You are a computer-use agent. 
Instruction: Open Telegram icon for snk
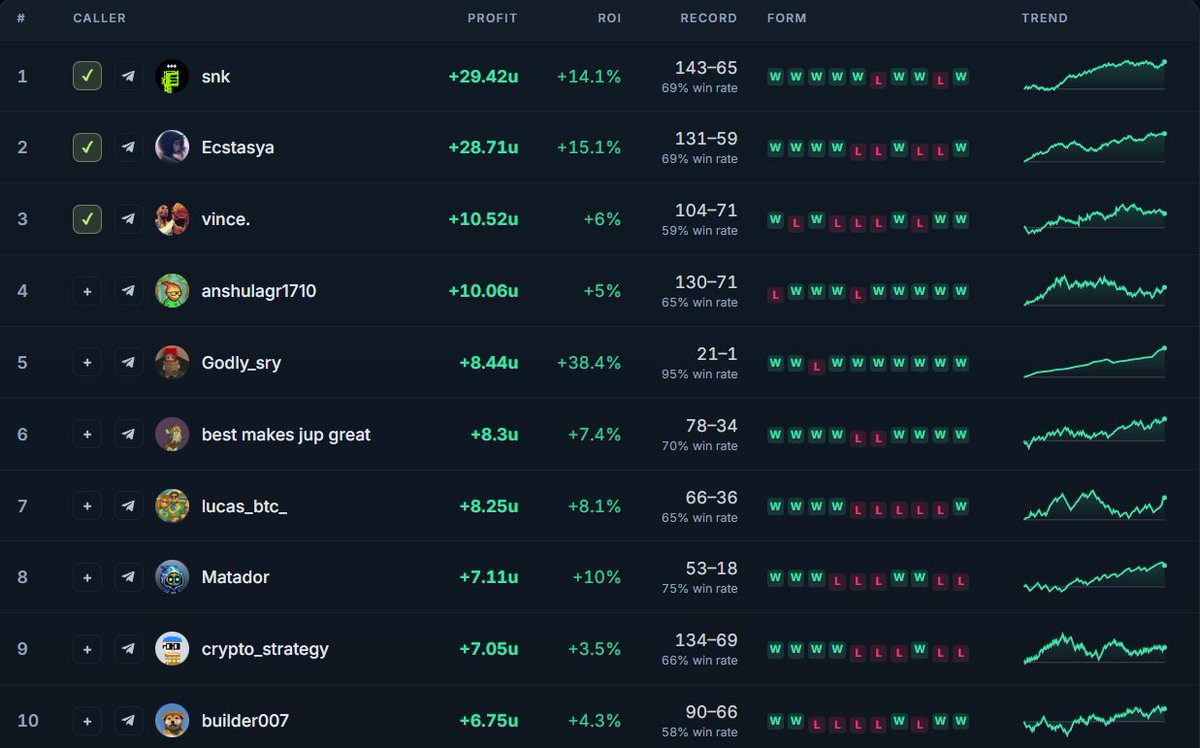pos(128,76)
